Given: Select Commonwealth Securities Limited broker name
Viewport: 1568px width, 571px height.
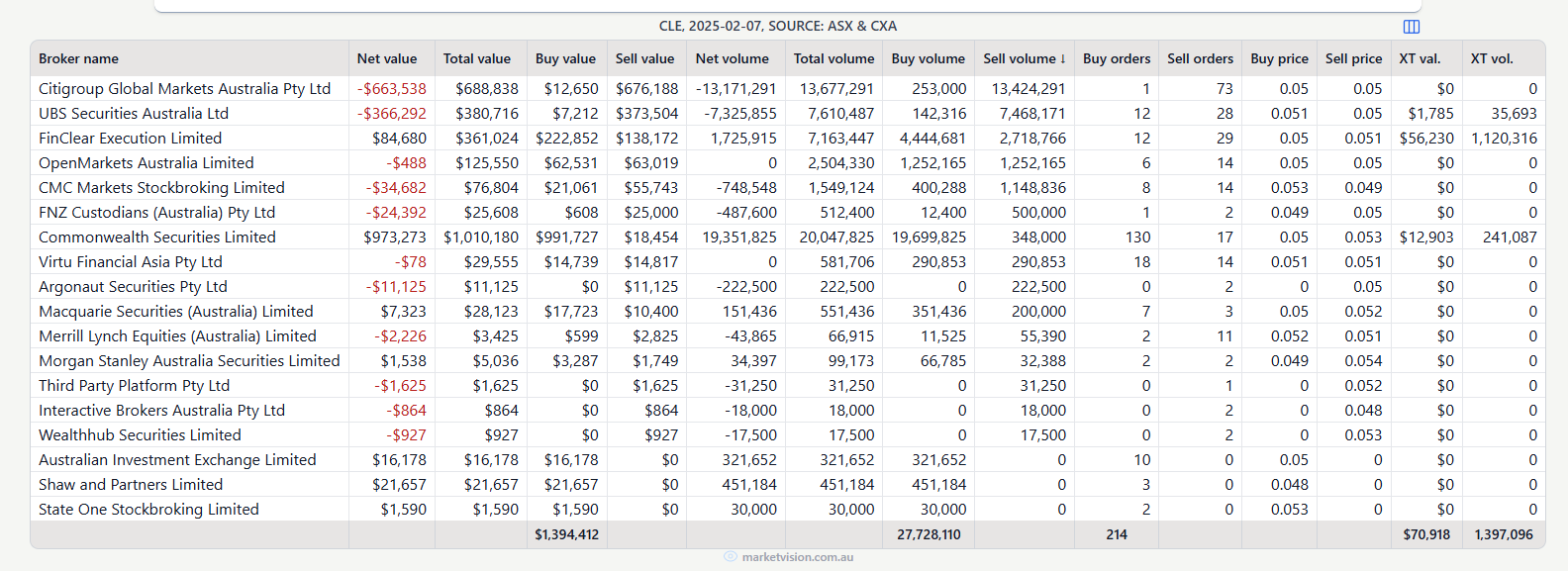Looking at the screenshot, I should (157, 238).
